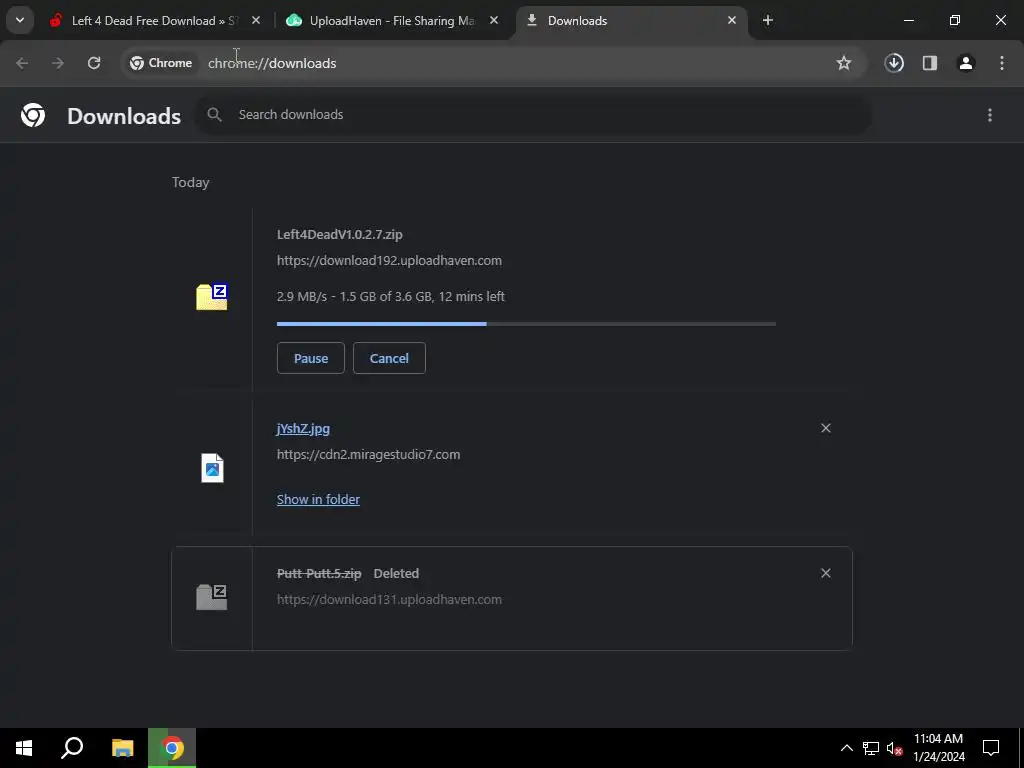Open the tab search dropdown arrow
Viewport: 1024px width, 768px height.
tap(20, 20)
